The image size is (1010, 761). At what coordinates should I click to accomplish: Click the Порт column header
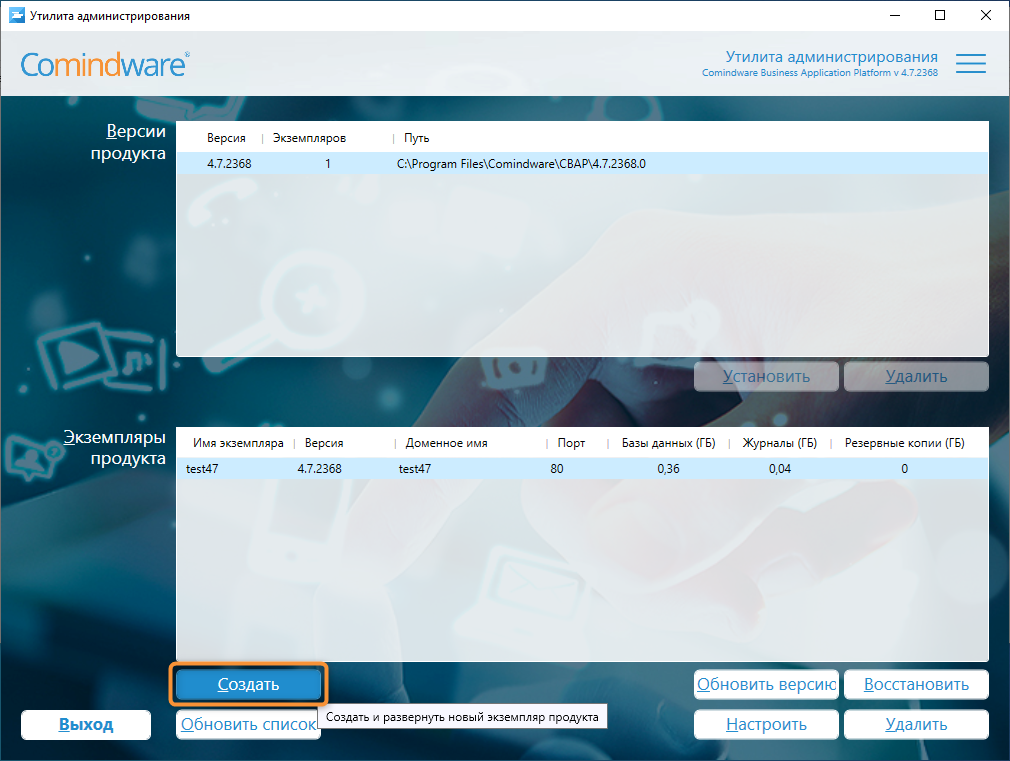pyautogui.click(x=571, y=443)
